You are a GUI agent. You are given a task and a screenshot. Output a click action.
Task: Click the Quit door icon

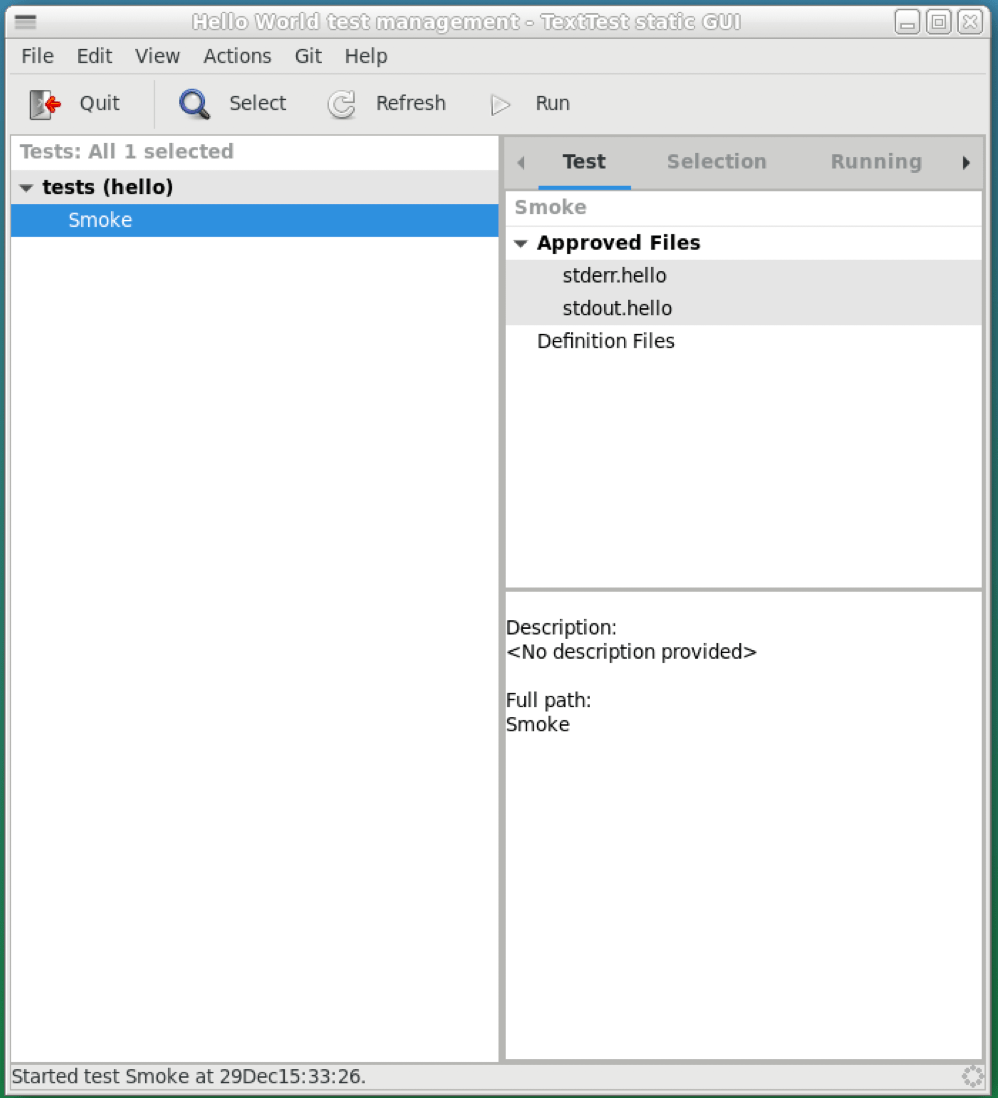[45, 104]
